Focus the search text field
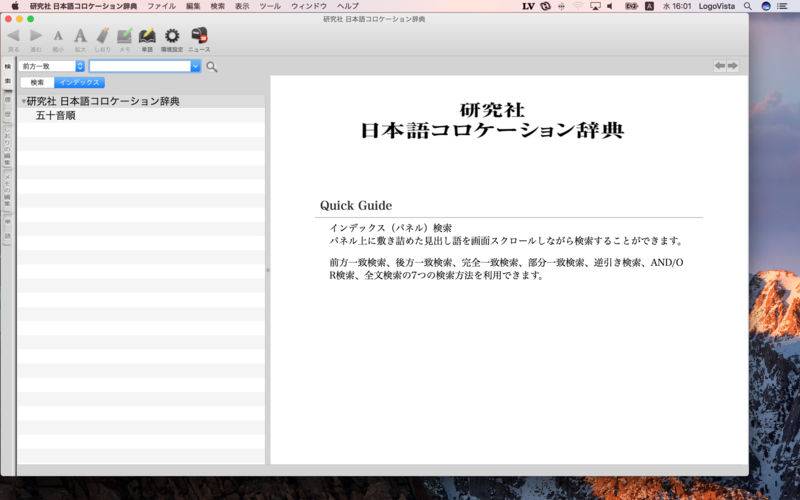The height and width of the screenshot is (500, 800). tap(140, 66)
